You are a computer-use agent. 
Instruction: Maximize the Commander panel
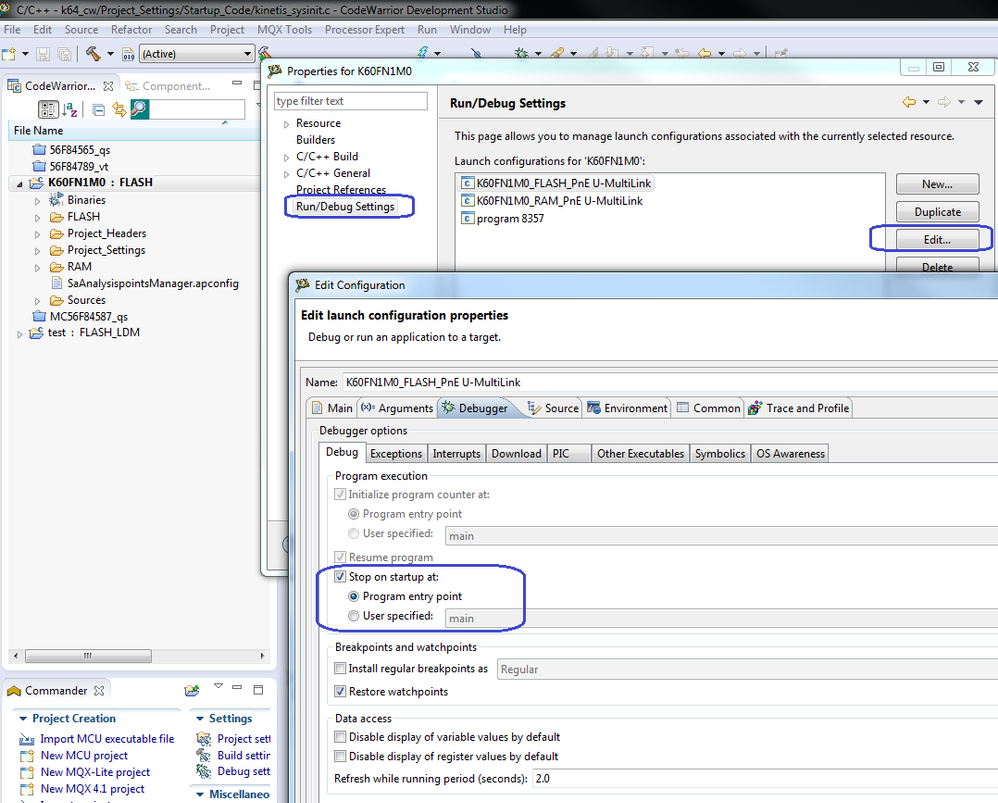coord(258,690)
